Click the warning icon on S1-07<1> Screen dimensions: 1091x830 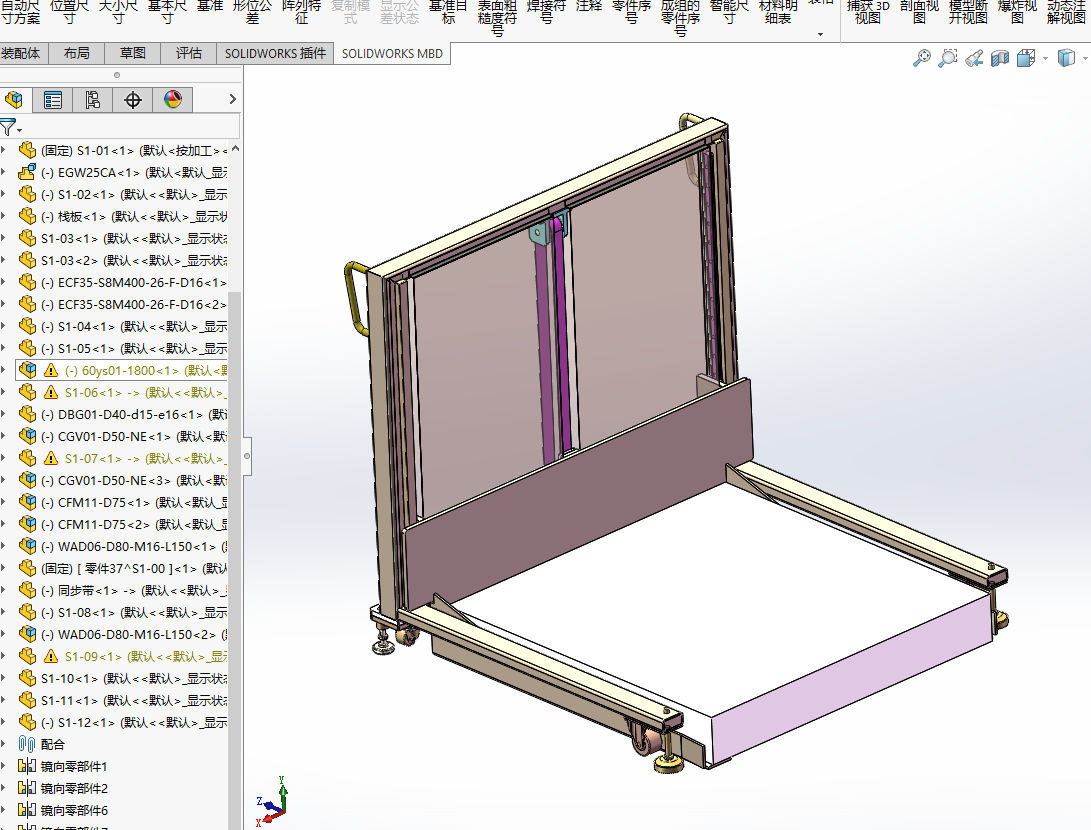(x=51, y=458)
